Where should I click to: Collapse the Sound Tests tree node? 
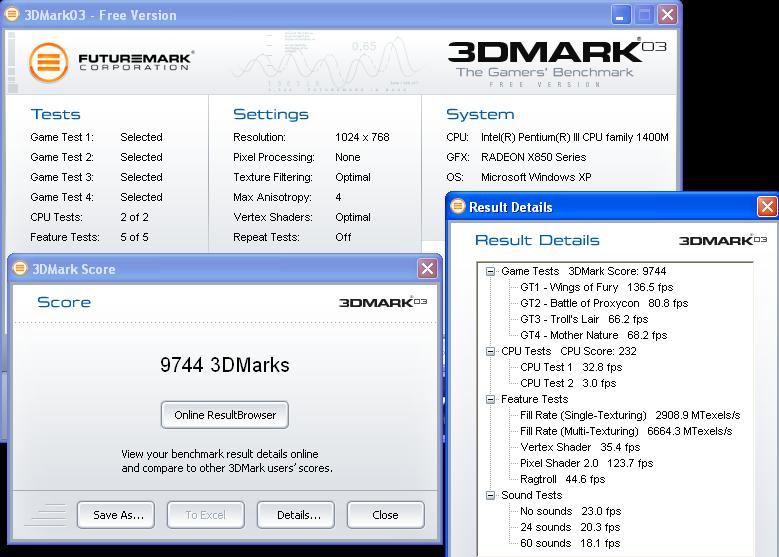point(490,495)
